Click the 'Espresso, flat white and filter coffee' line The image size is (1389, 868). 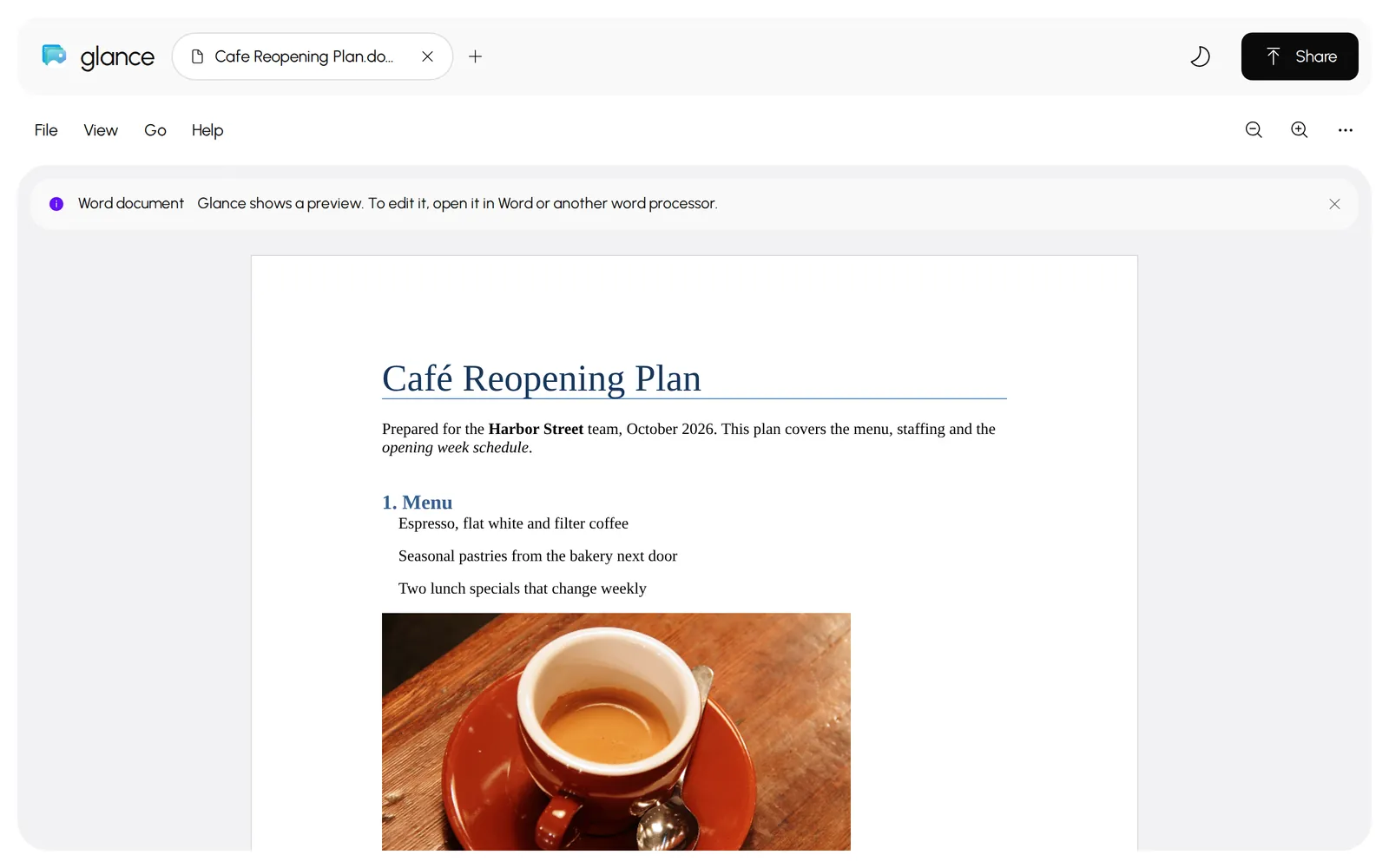coord(513,523)
